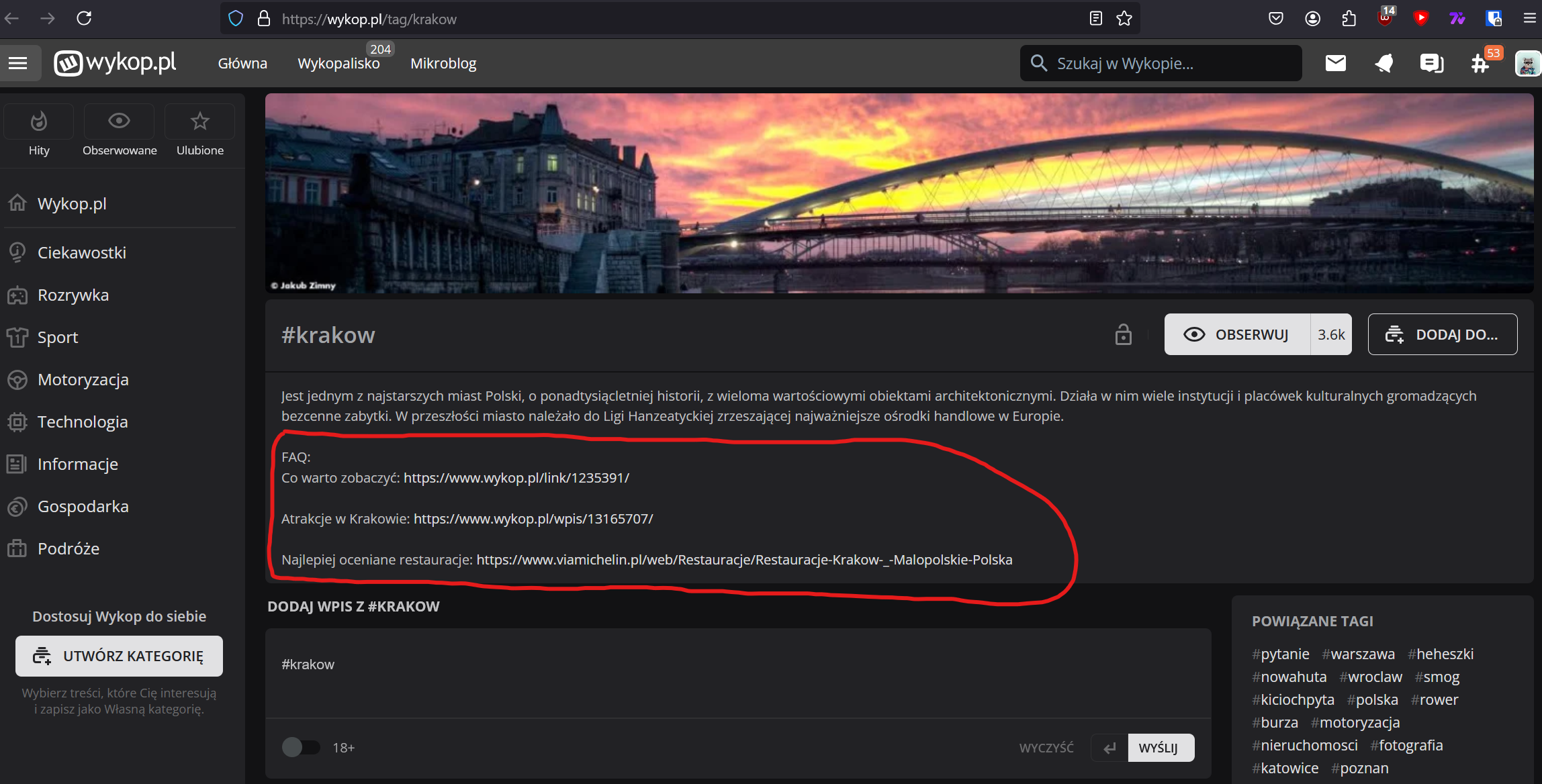Image resolution: width=1542 pixels, height=784 pixels.
Task: Bookmark page with browser star icon
Action: (1124, 19)
